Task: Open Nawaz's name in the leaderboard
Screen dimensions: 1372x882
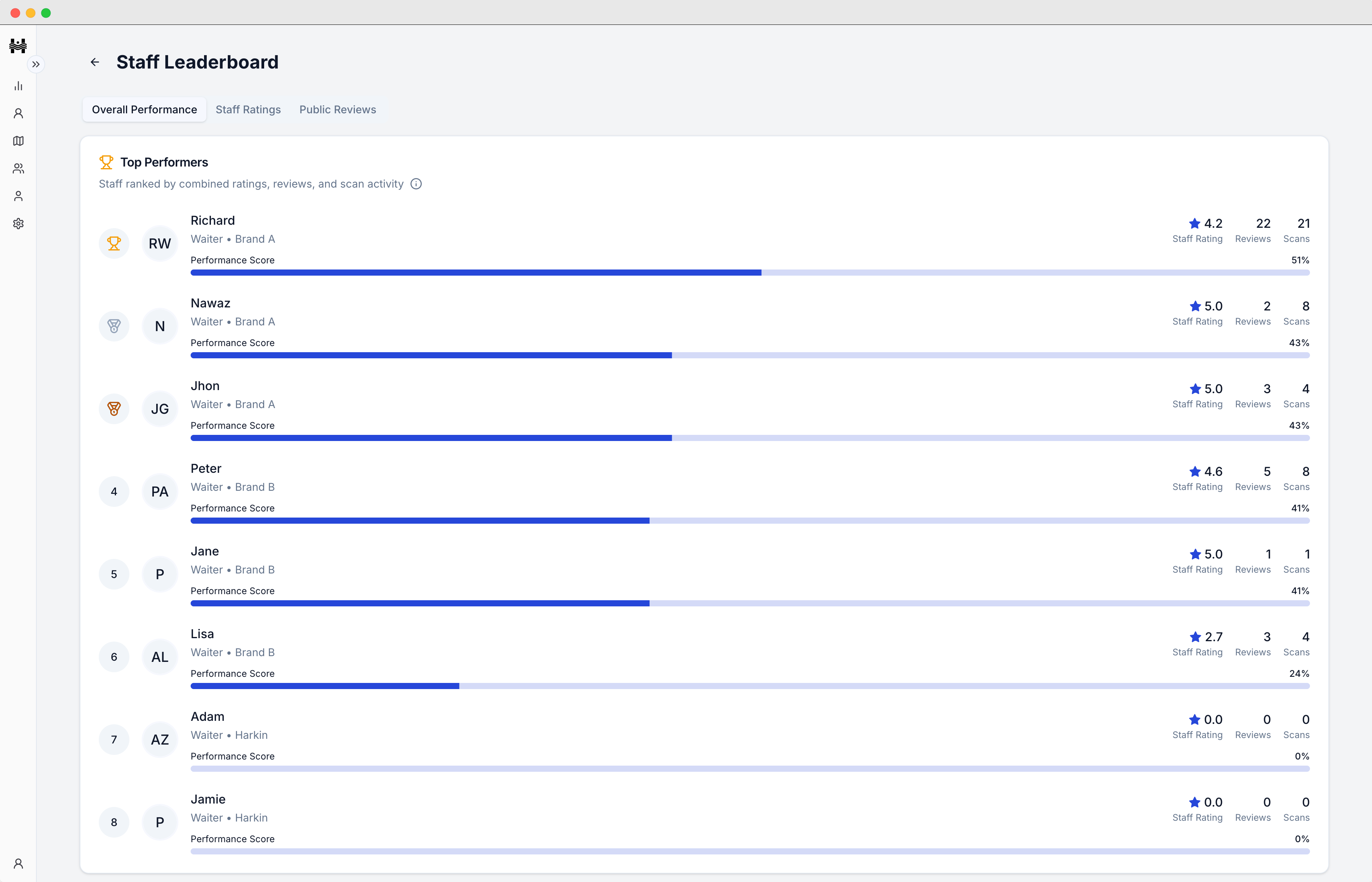Action: [210, 303]
